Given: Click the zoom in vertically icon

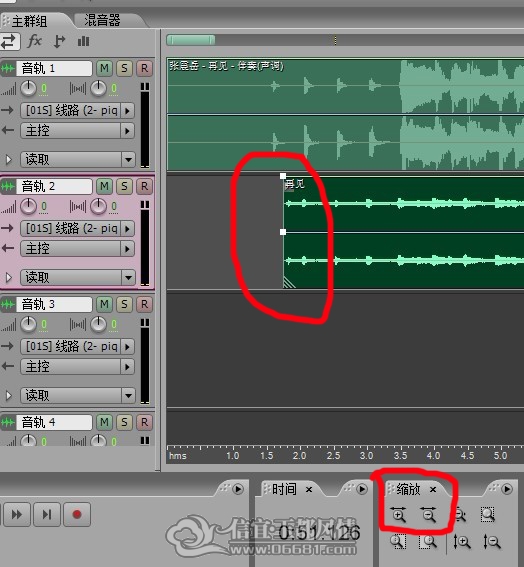Looking at the screenshot, I should (x=462, y=542).
